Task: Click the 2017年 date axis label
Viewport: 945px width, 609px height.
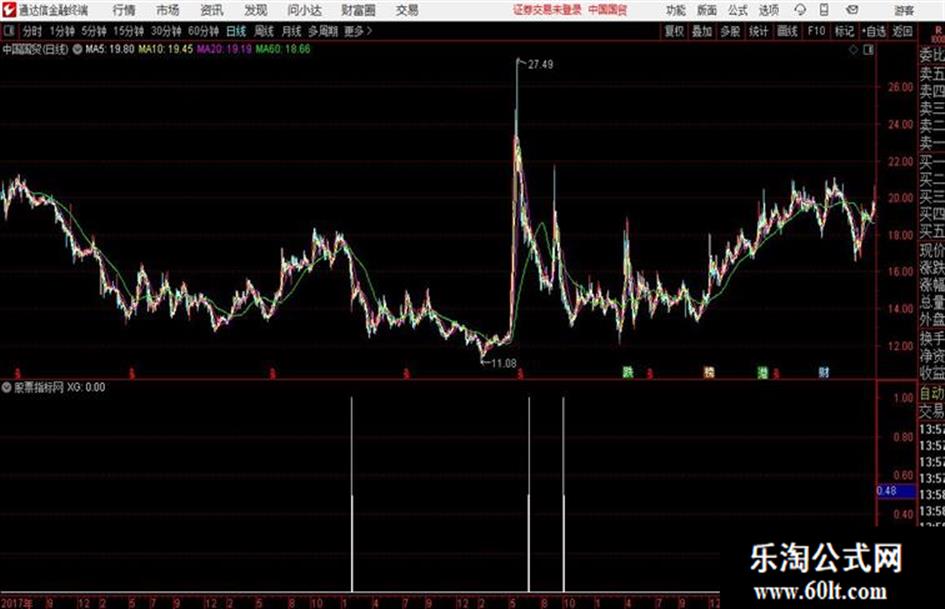Action: 16,603
